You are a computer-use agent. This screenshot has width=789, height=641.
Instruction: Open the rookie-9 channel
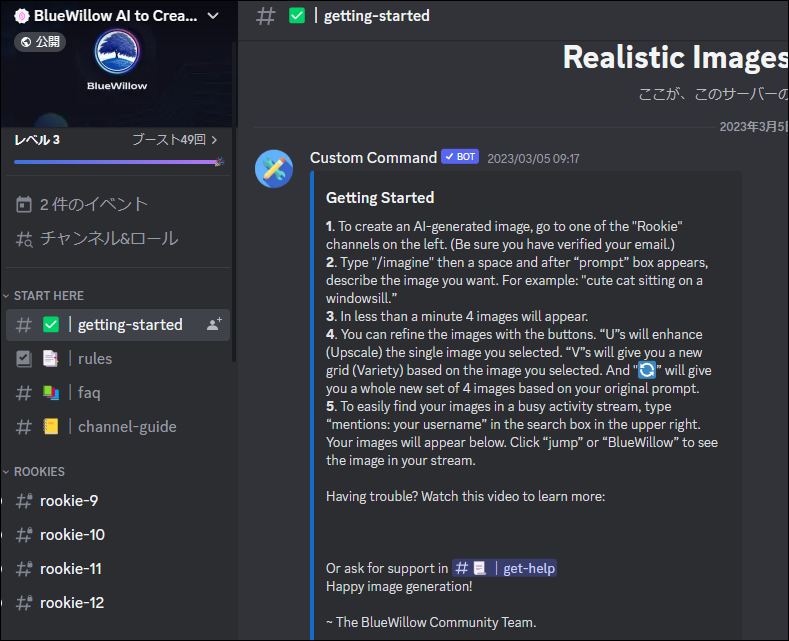(118, 501)
